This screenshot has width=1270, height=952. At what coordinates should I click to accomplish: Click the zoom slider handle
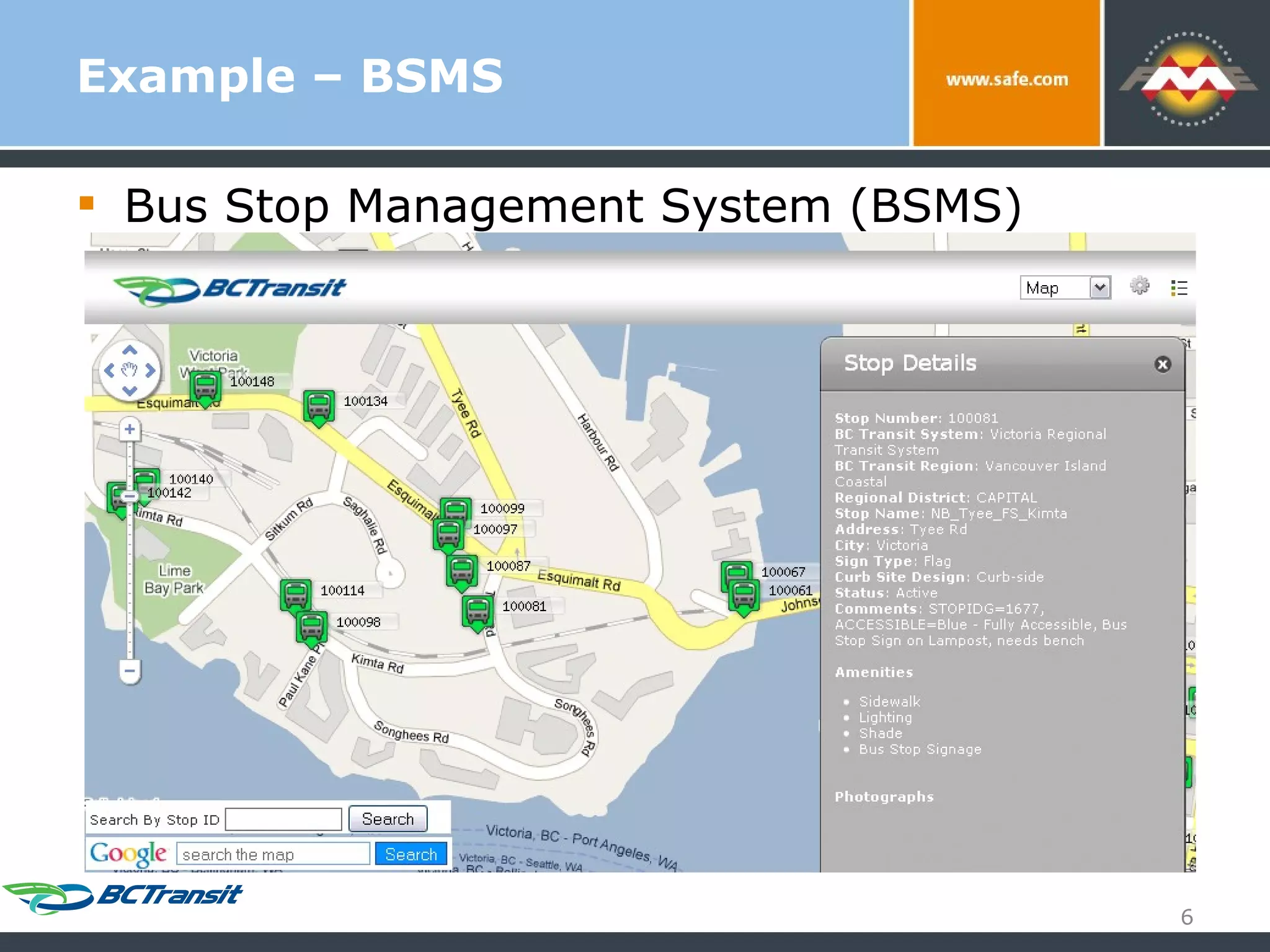(x=130, y=496)
